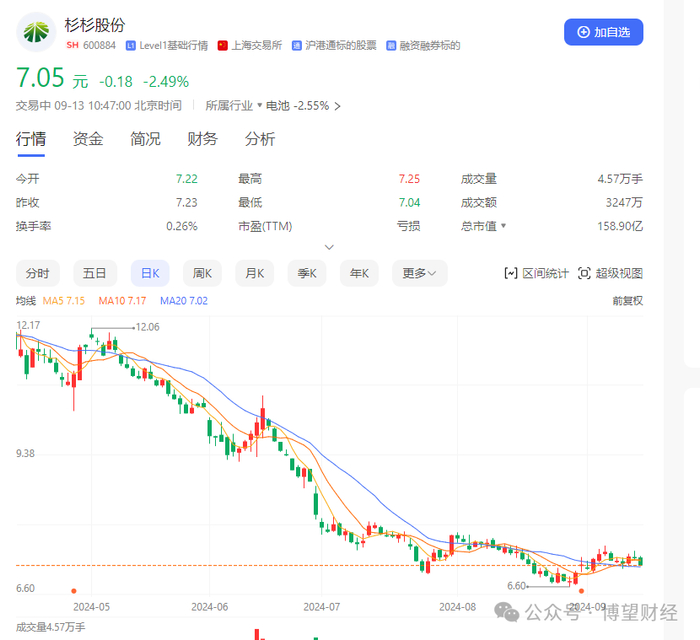Click the 换手率 value 0.26%
Viewport: 700px width, 640px height.
pos(182,226)
